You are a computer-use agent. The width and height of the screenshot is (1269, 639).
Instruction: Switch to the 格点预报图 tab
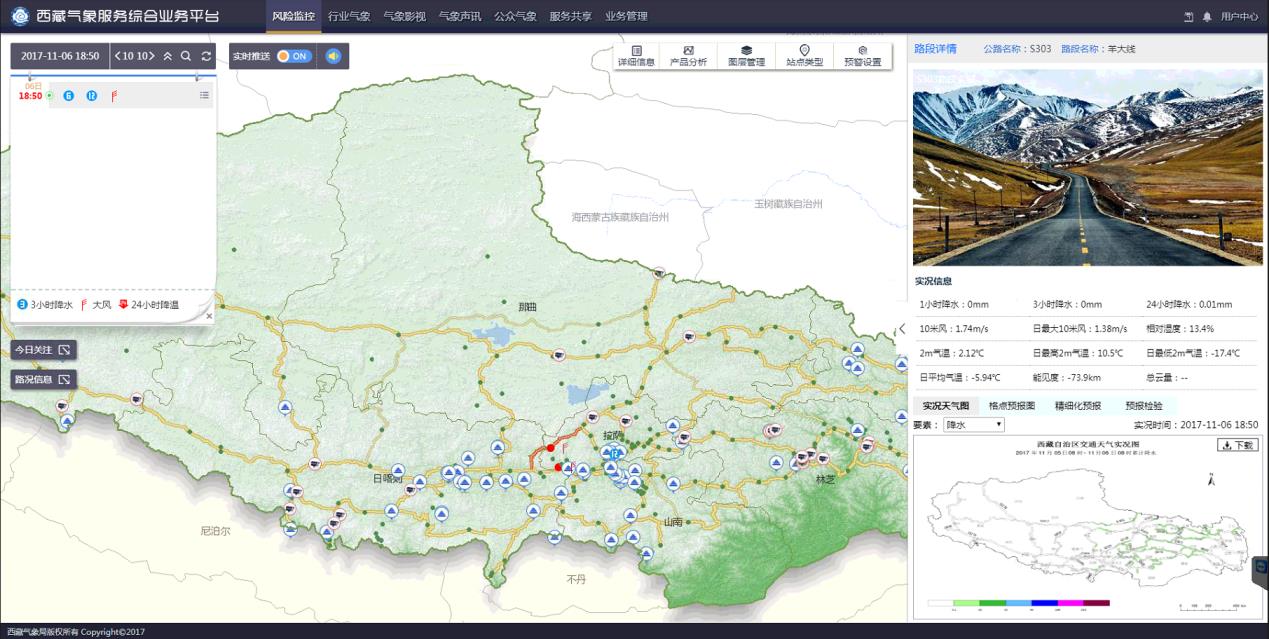1011,406
